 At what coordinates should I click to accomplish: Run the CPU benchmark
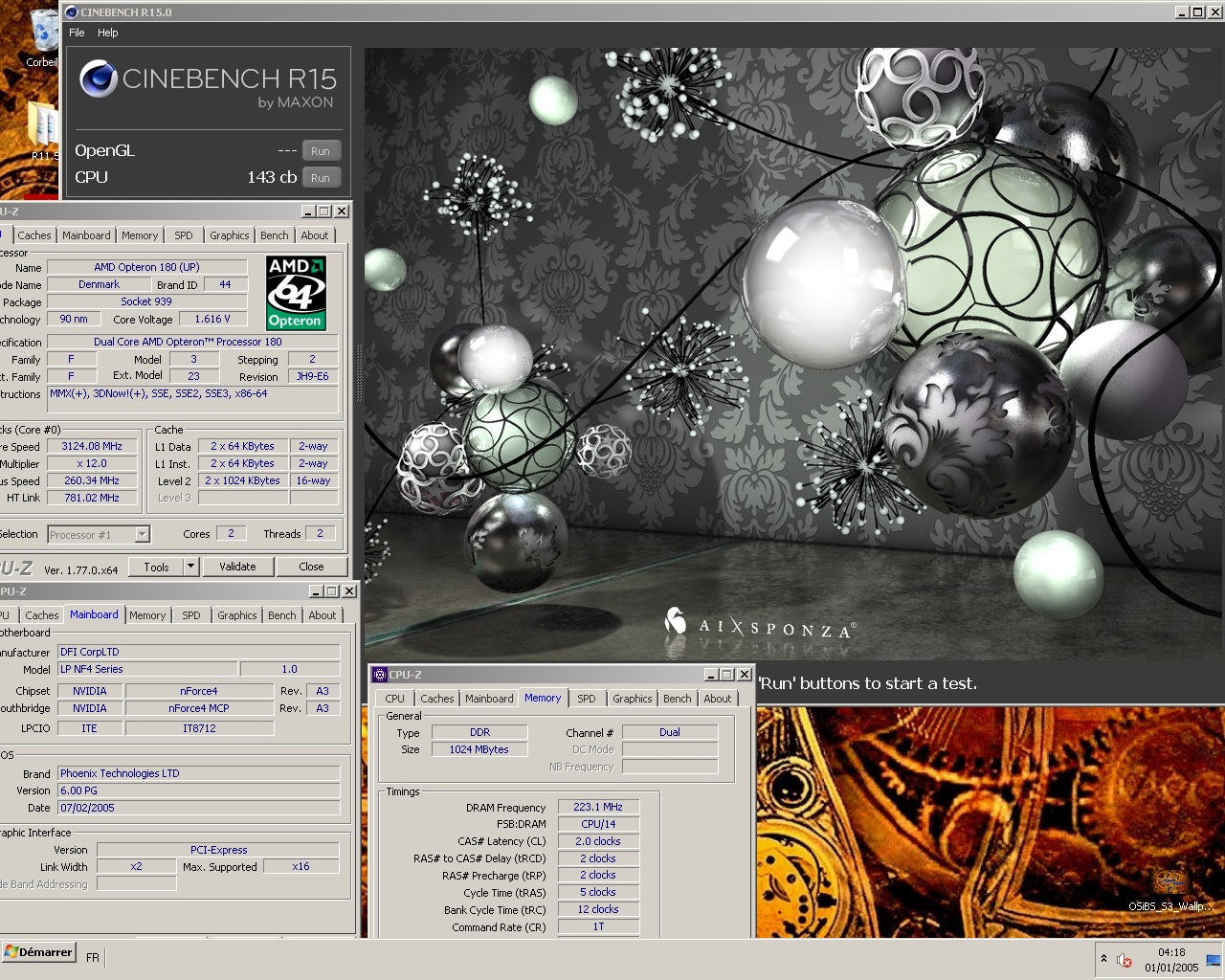[x=321, y=178]
